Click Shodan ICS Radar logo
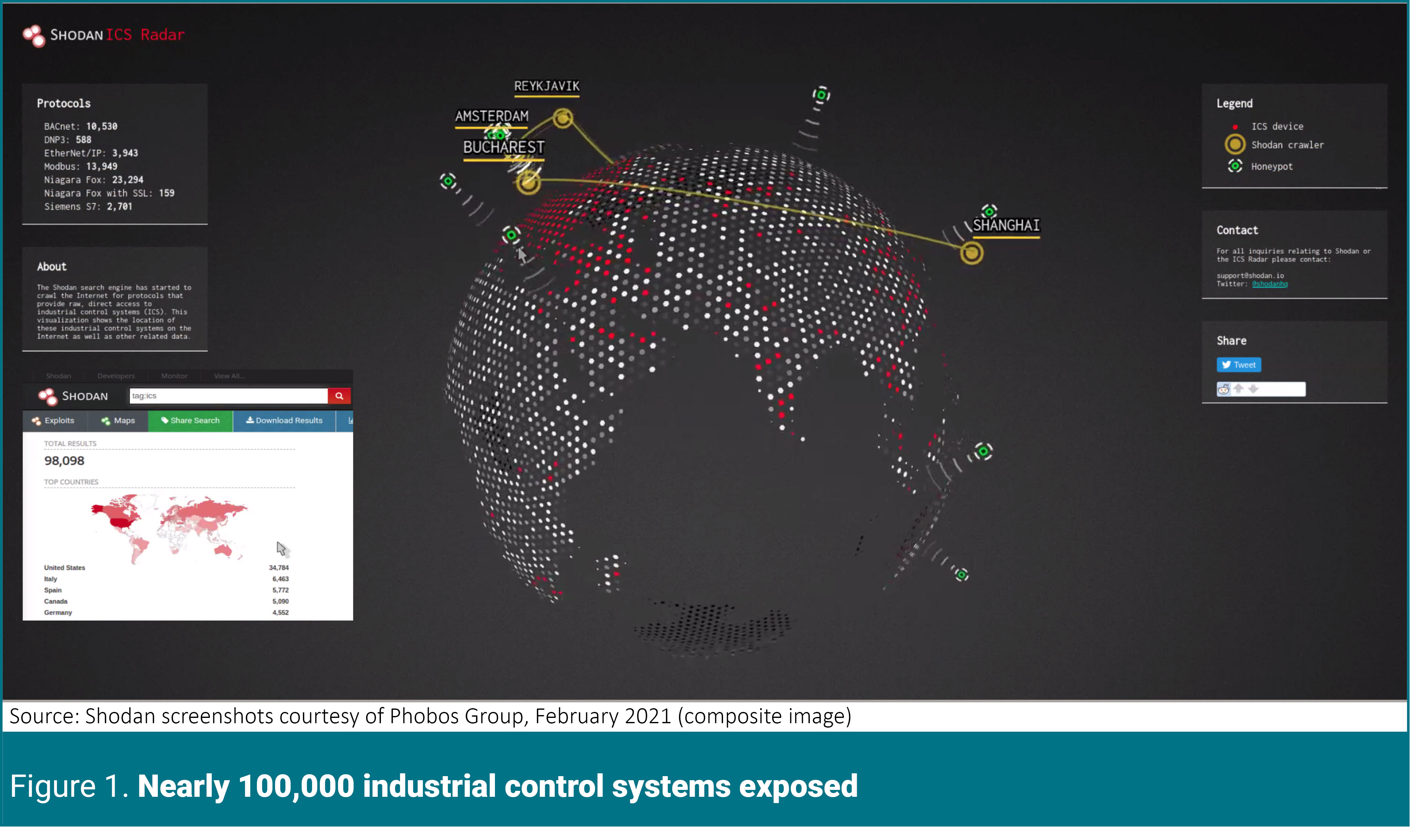Screen dimensions: 1419x840 (x=103, y=35)
